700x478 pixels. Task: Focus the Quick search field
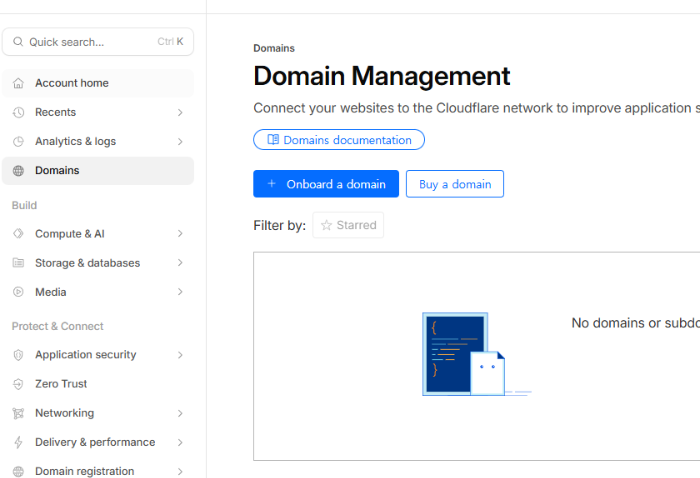coord(98,42)
